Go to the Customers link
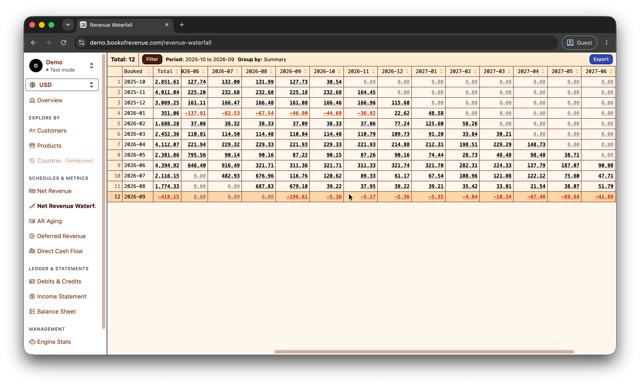Screen dimensions: 640x386 [51, 131]
